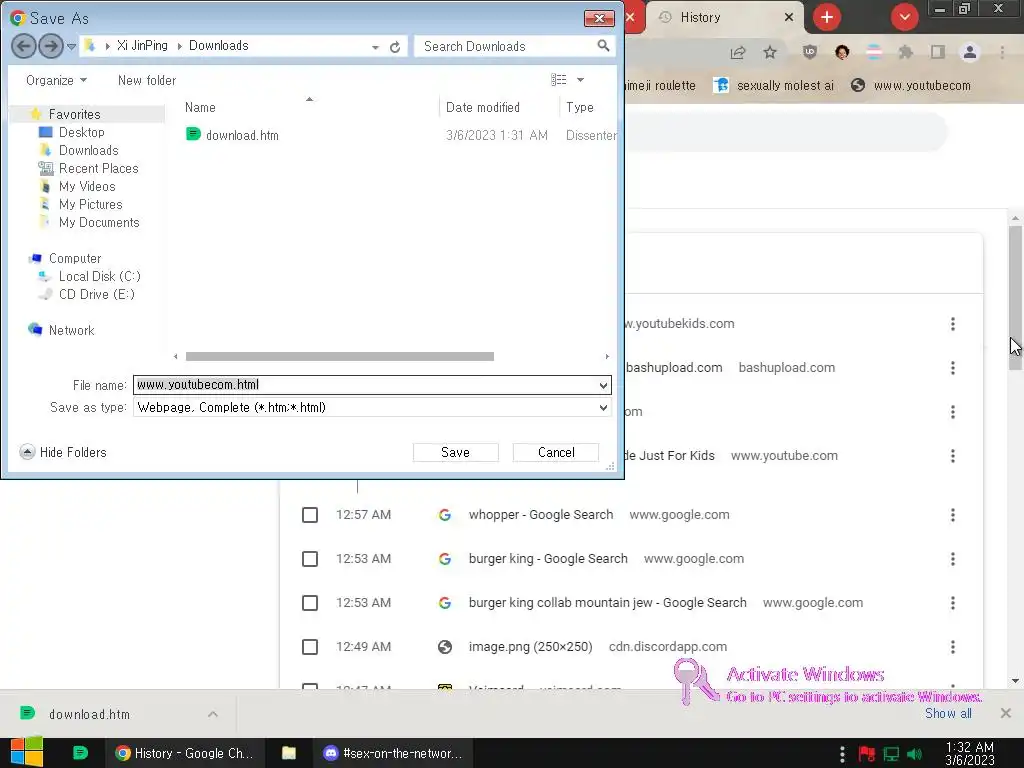Check the 12:49 AM image.png entry
The height and width of the screenshot is (768, 1024).
pos(310,647)
